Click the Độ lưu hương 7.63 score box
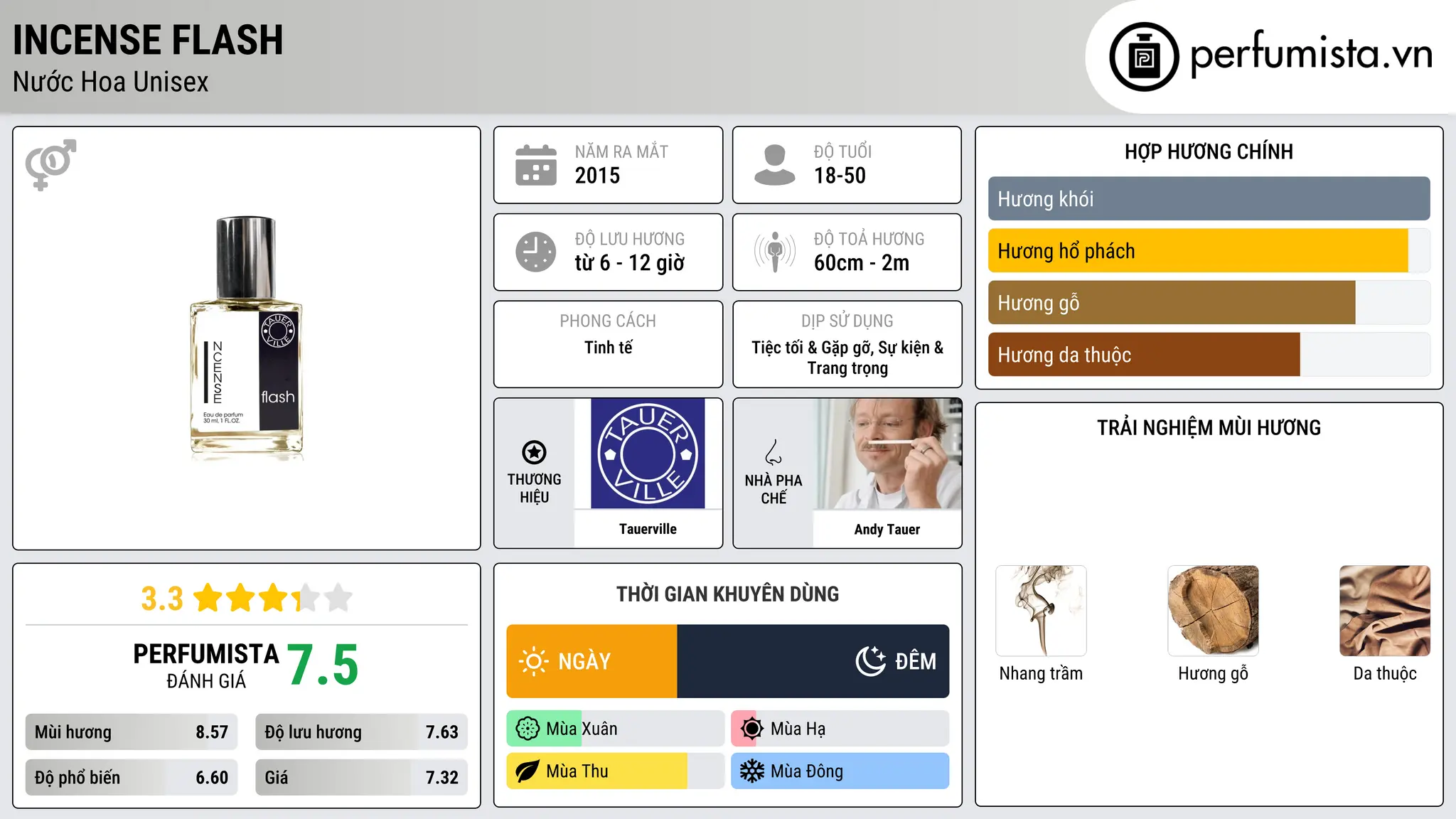Screen dimensions: 1456x819 coord(362,732)
